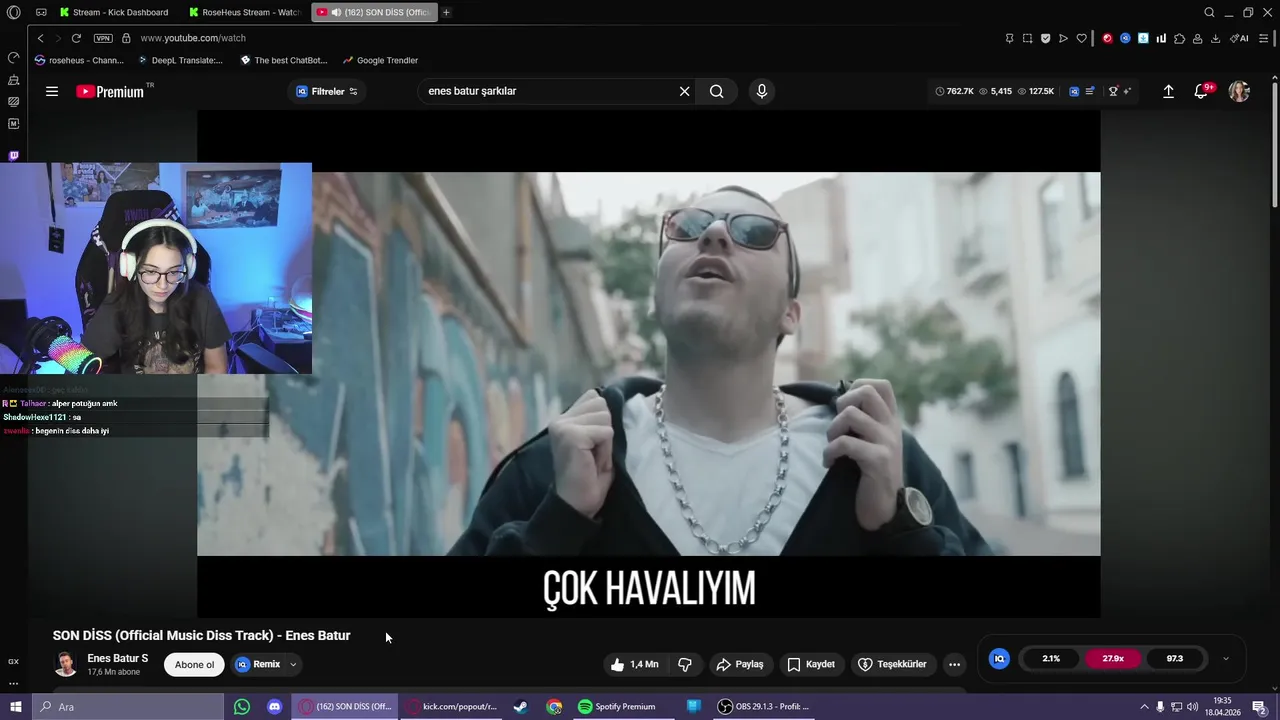Open the Easy Setup sliders menu

click(x=1265, y=38)
